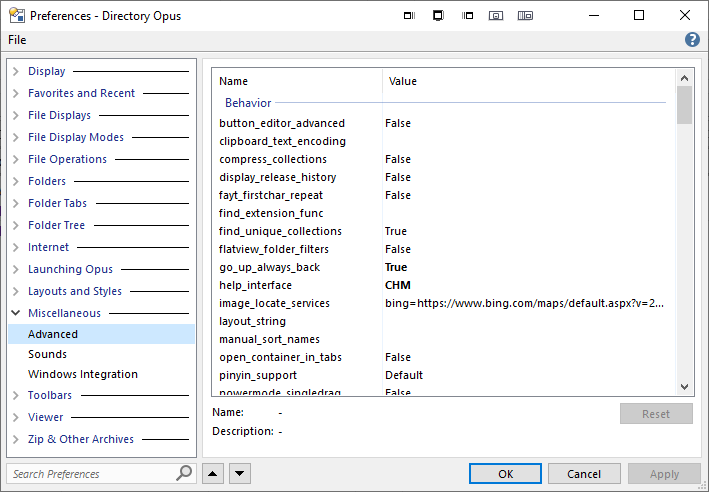Expand the Folder Tabs category
The width and height of the screenshot is (709, 492).
point(16,203)
